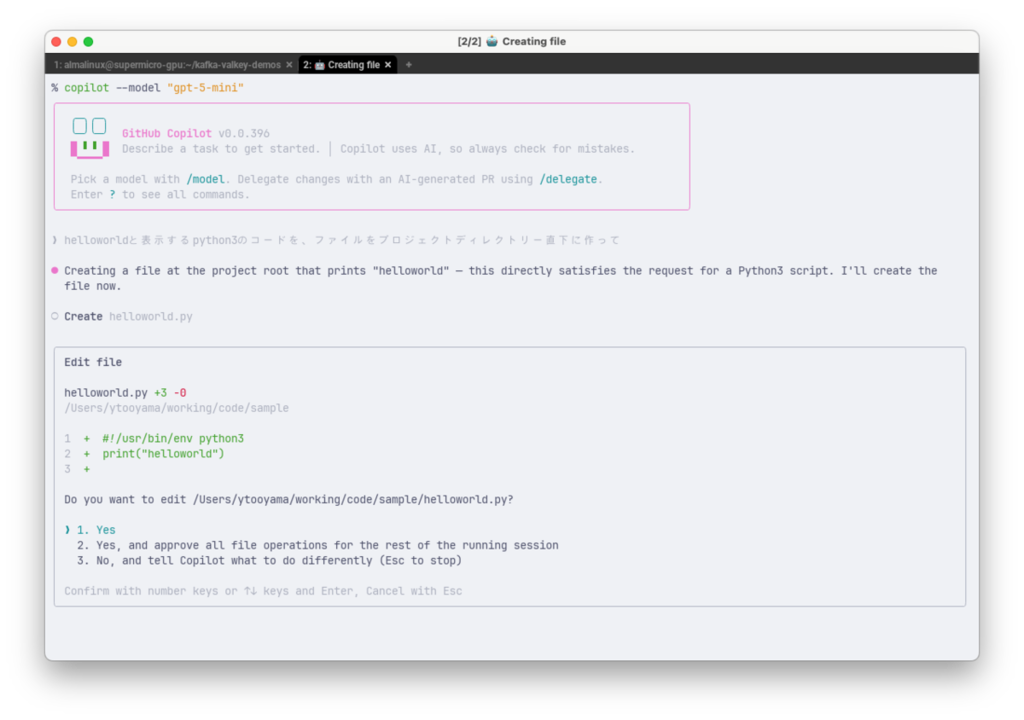Click the 'Creating a file at the project root' message
This screenshot has width=1024, height=720.
coord(500,278)
